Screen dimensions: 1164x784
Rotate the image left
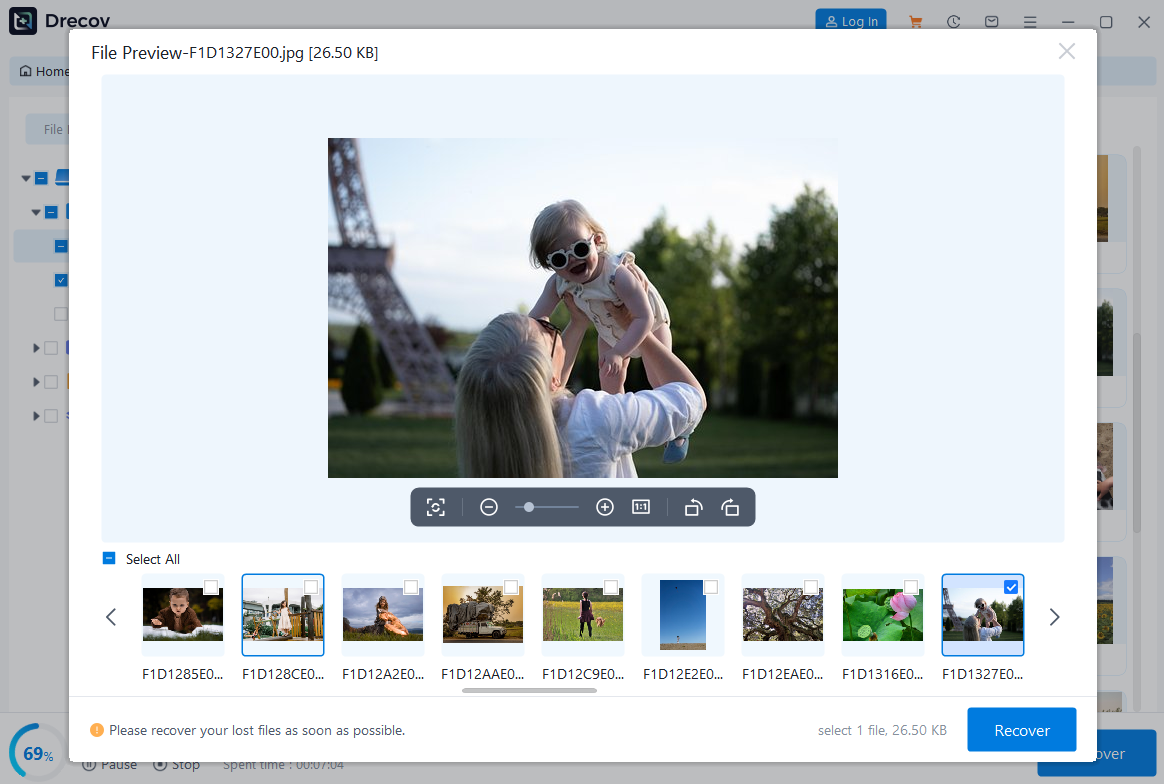693,507
